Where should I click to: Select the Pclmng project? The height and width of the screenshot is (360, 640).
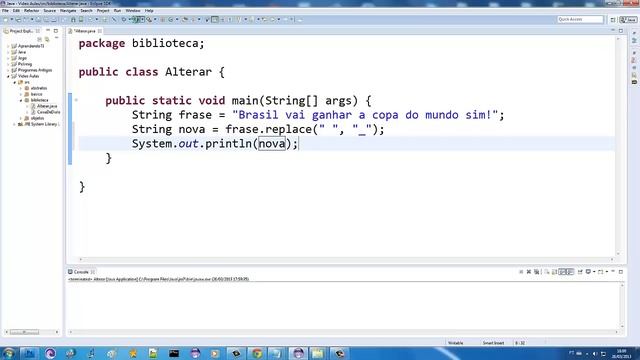click(x=22, y=64)
